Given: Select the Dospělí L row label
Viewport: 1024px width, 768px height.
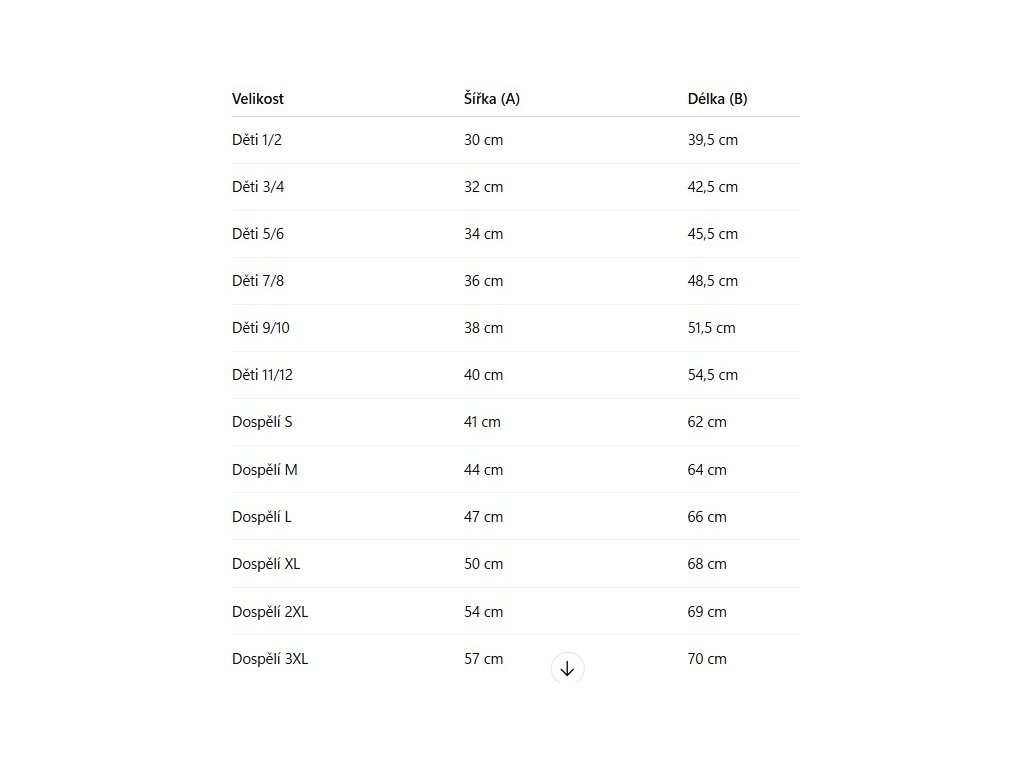Looking at the screenshot, I should [x=262, y=517].
